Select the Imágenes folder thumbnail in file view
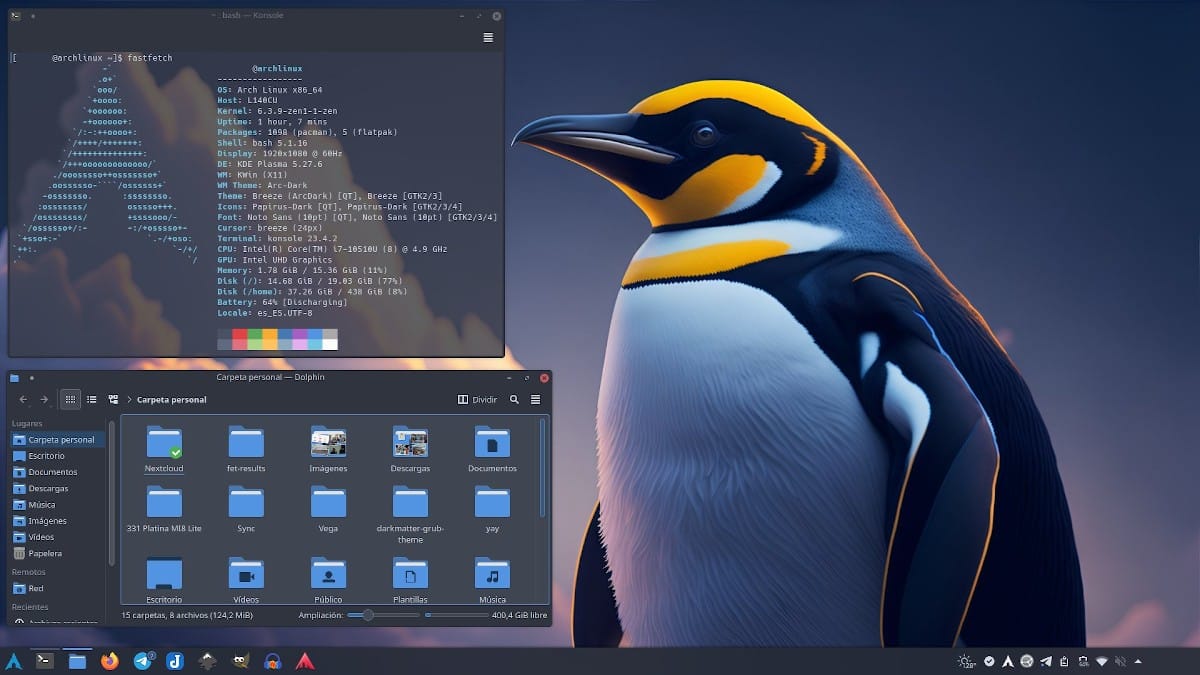Screen dimensions: 1200x675 point(328,449)
